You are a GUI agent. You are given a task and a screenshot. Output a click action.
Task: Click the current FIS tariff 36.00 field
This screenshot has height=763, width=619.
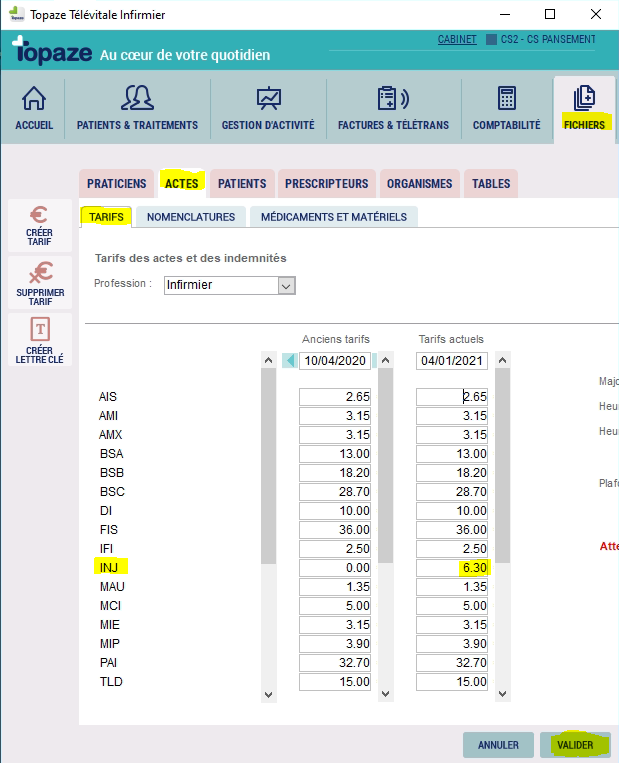point(452,530)
